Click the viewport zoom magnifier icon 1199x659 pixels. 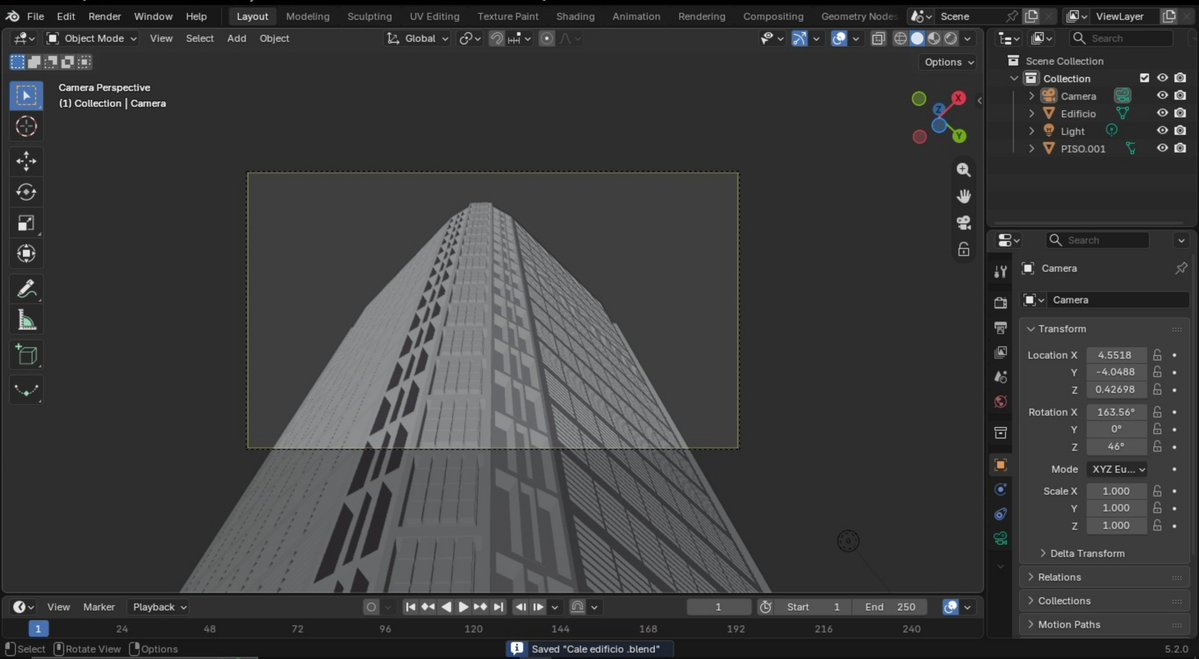pos(963,170)
